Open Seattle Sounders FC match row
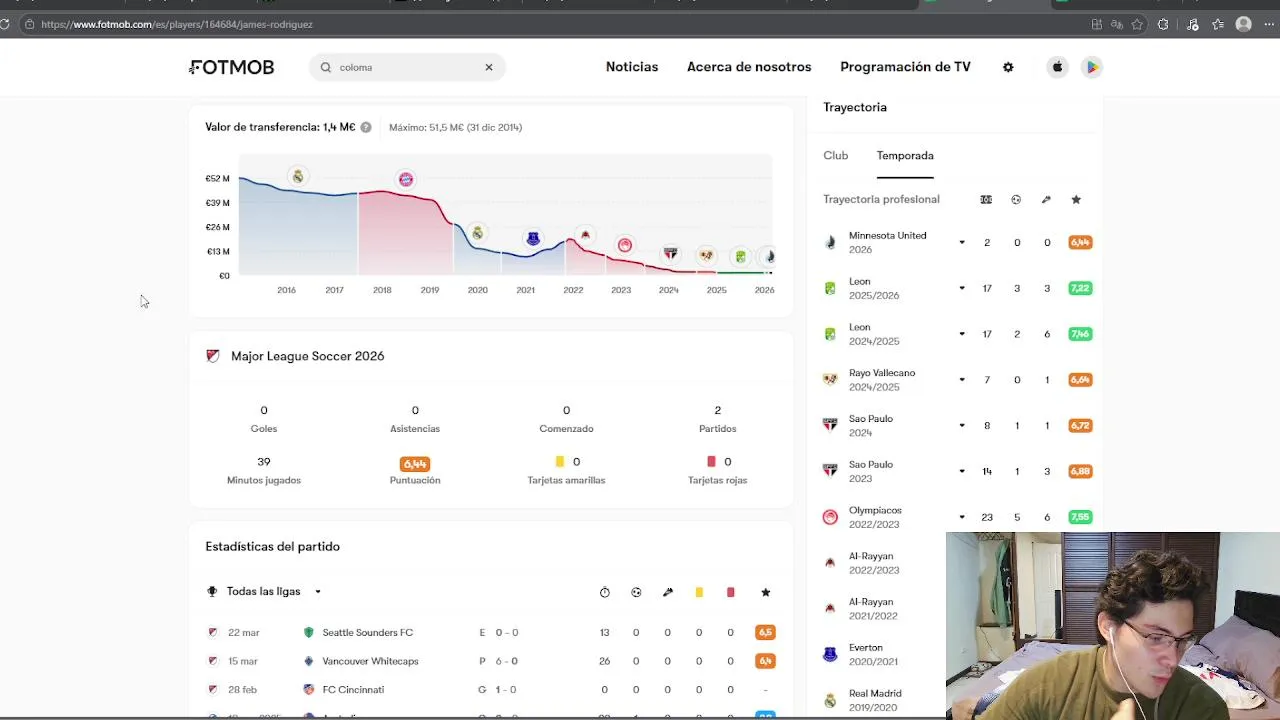 (x=490, y=632)
